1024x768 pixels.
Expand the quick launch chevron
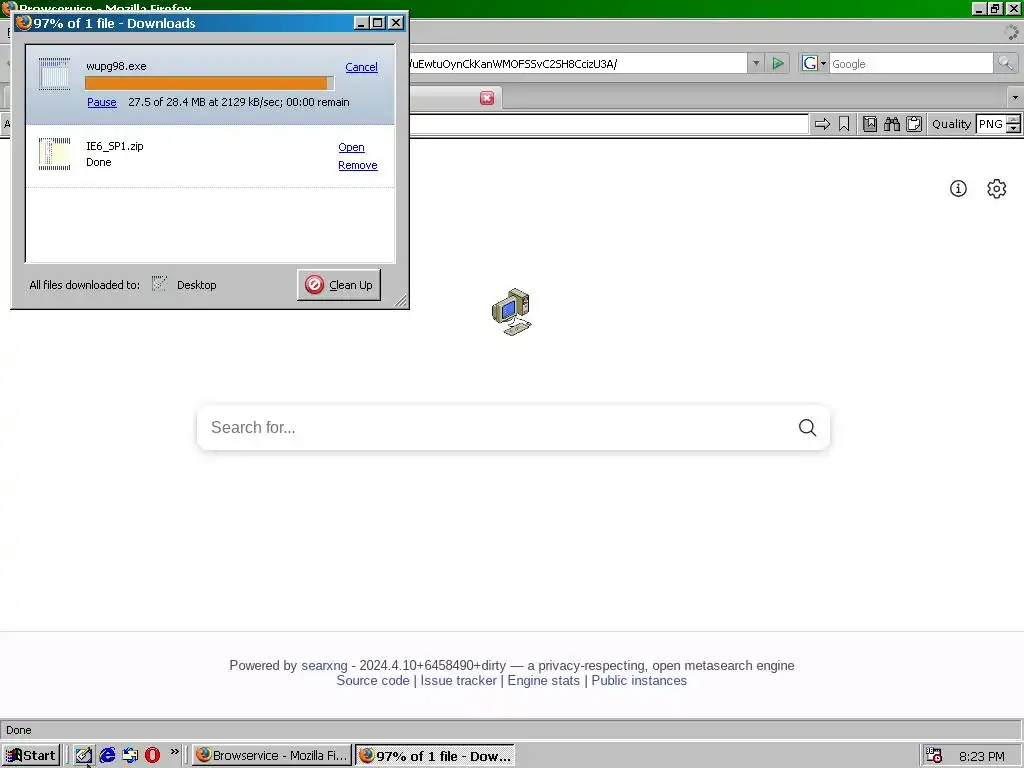[x=174, y=752]
